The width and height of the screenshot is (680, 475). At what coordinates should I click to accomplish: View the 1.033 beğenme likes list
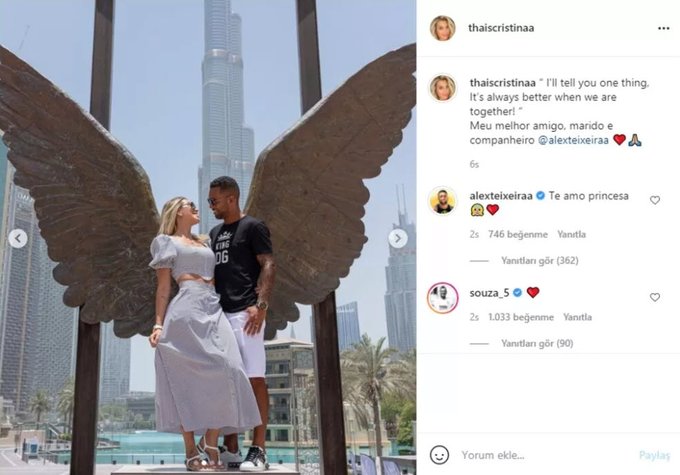coord(521,317)
